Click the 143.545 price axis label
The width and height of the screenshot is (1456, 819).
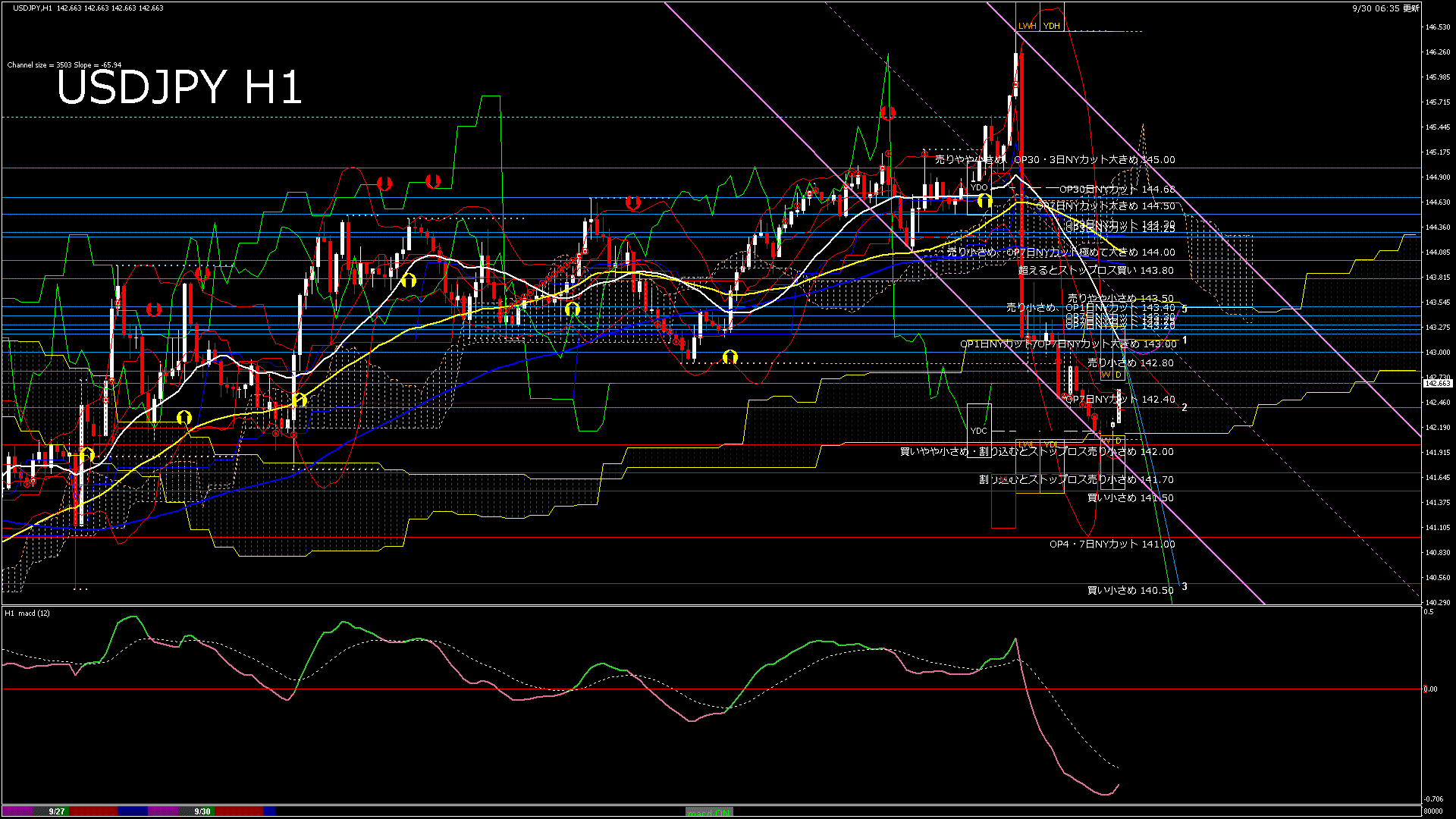point(1438,303)
